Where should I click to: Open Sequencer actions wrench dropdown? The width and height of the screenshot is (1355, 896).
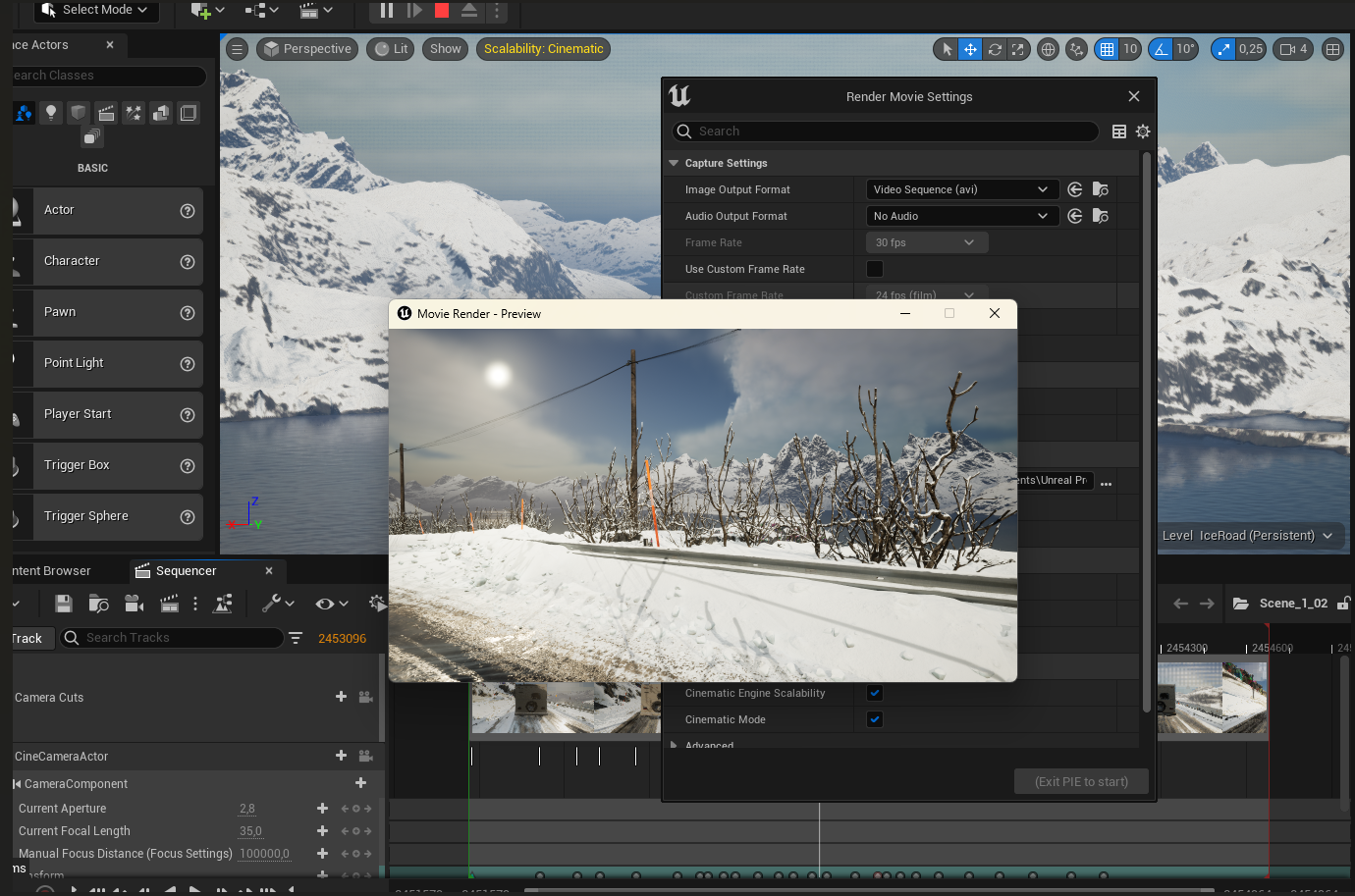pyautogui.click(x=278, y=604)
